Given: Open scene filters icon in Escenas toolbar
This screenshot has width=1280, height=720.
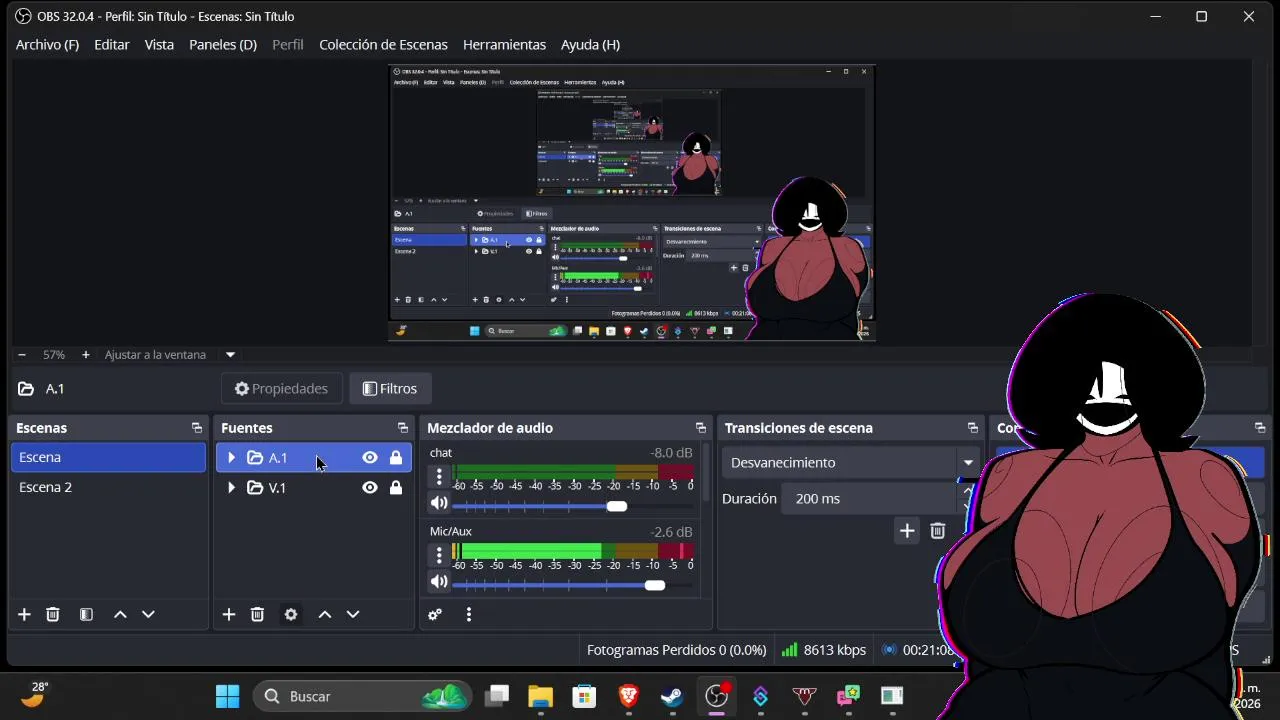Looking at the screenshot, I should (x=86, y=614).
